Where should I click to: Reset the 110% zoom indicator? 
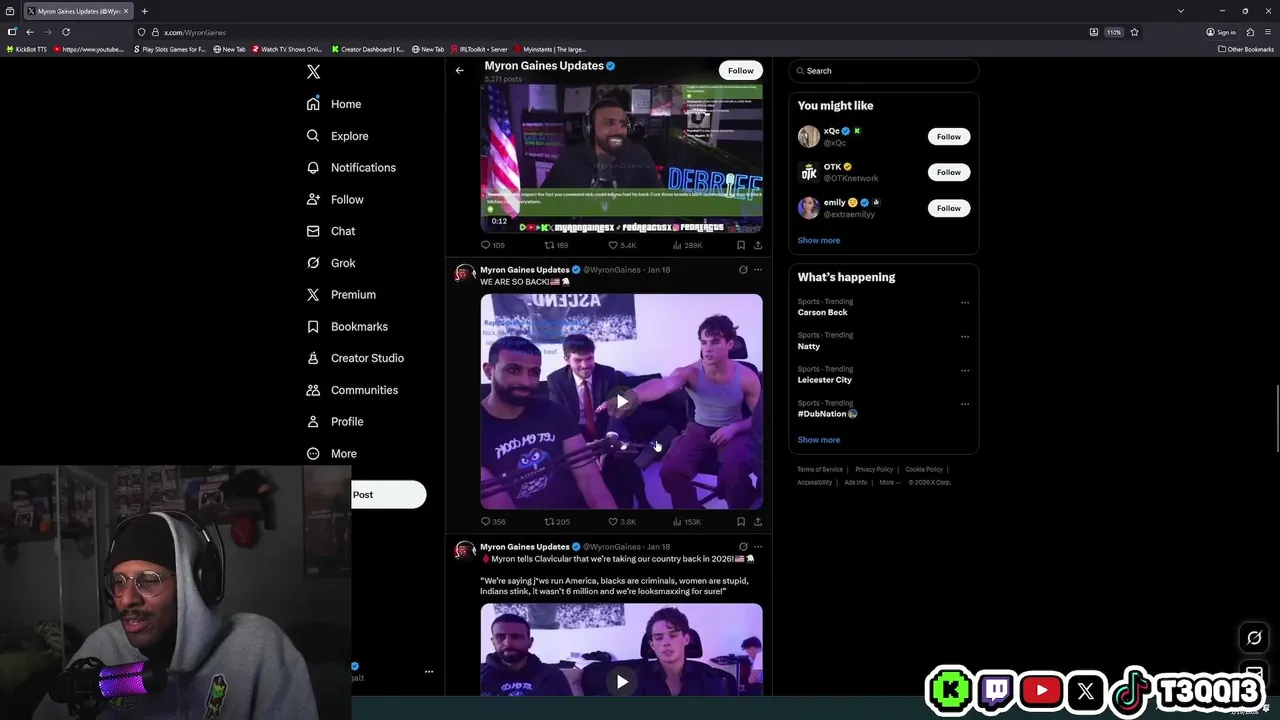tap(1113, 32)
